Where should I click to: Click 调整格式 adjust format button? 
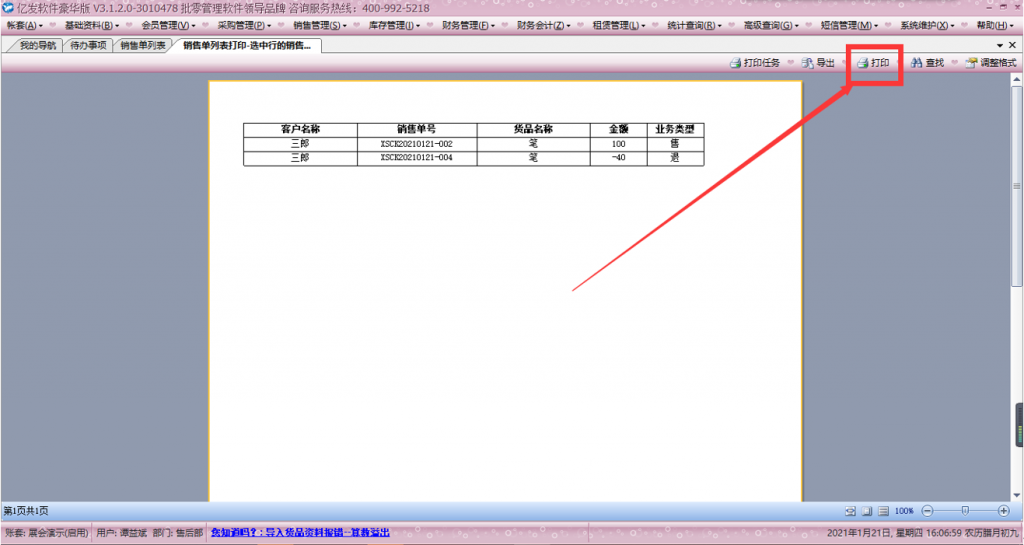pos(991,63)
